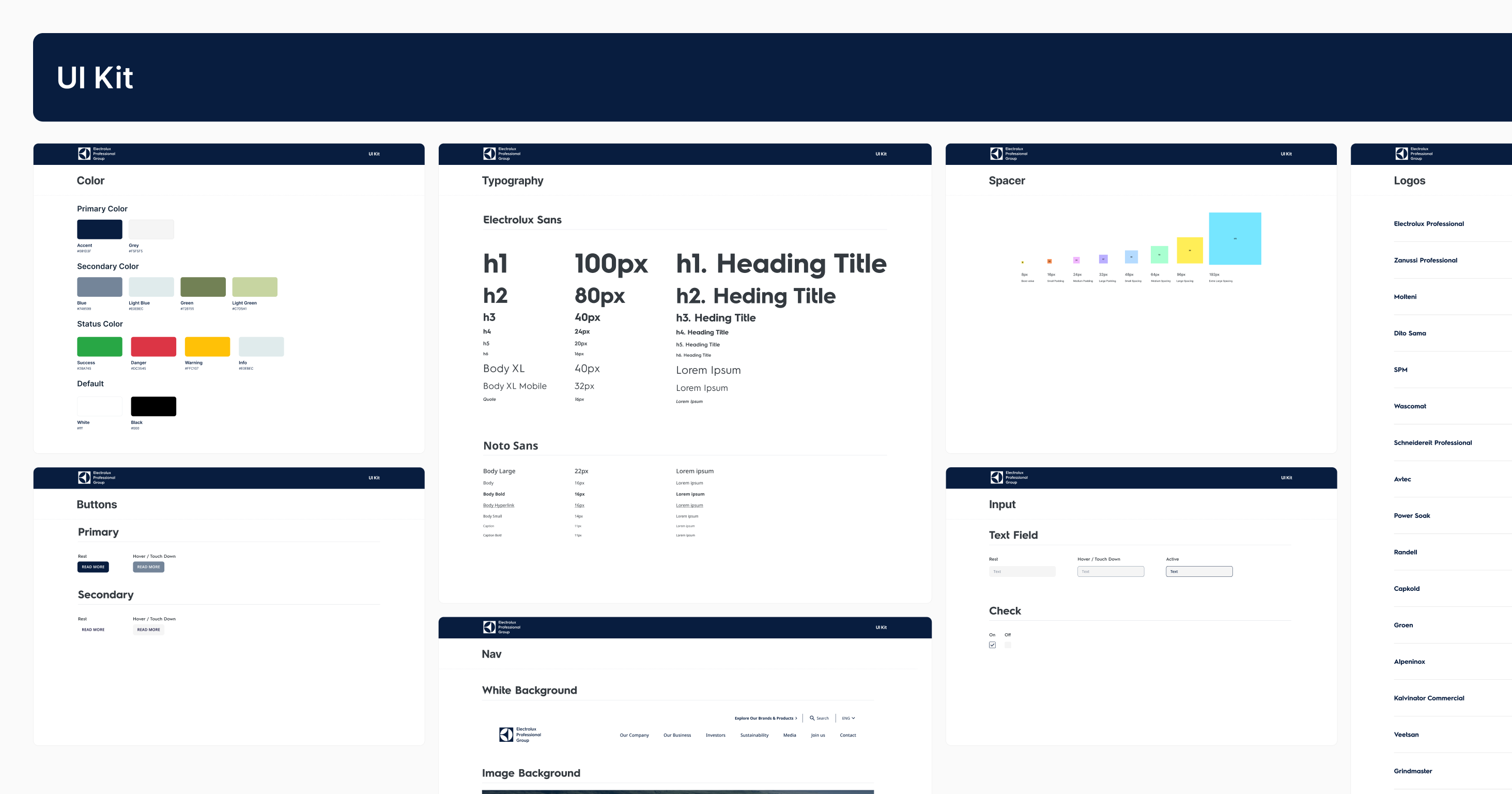Viewport: 1512px width, 794px height.
Task: Click the Active state text field
Action: [x=1200, y=571]
